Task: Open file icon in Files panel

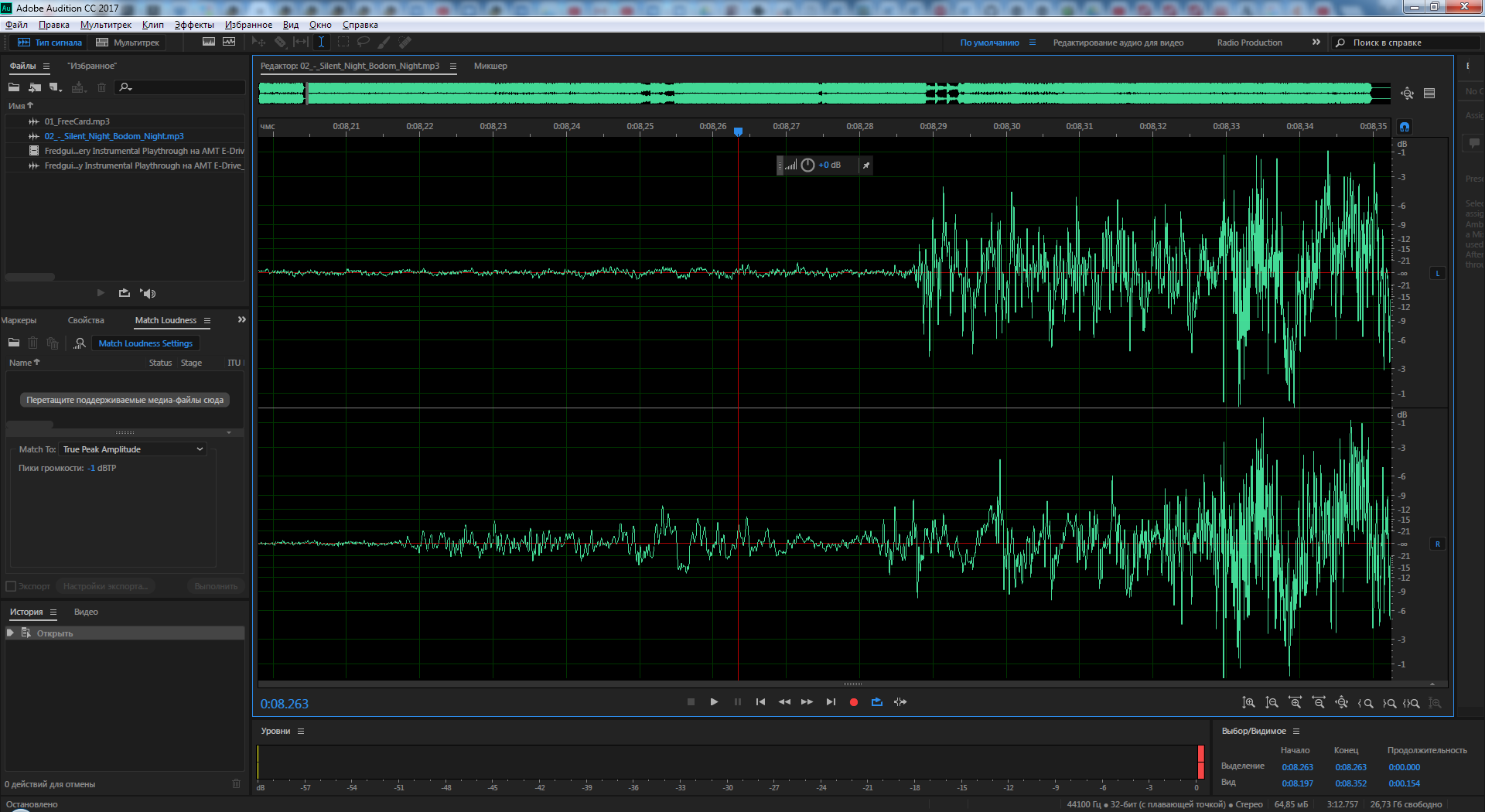Action: coord(14,87)
